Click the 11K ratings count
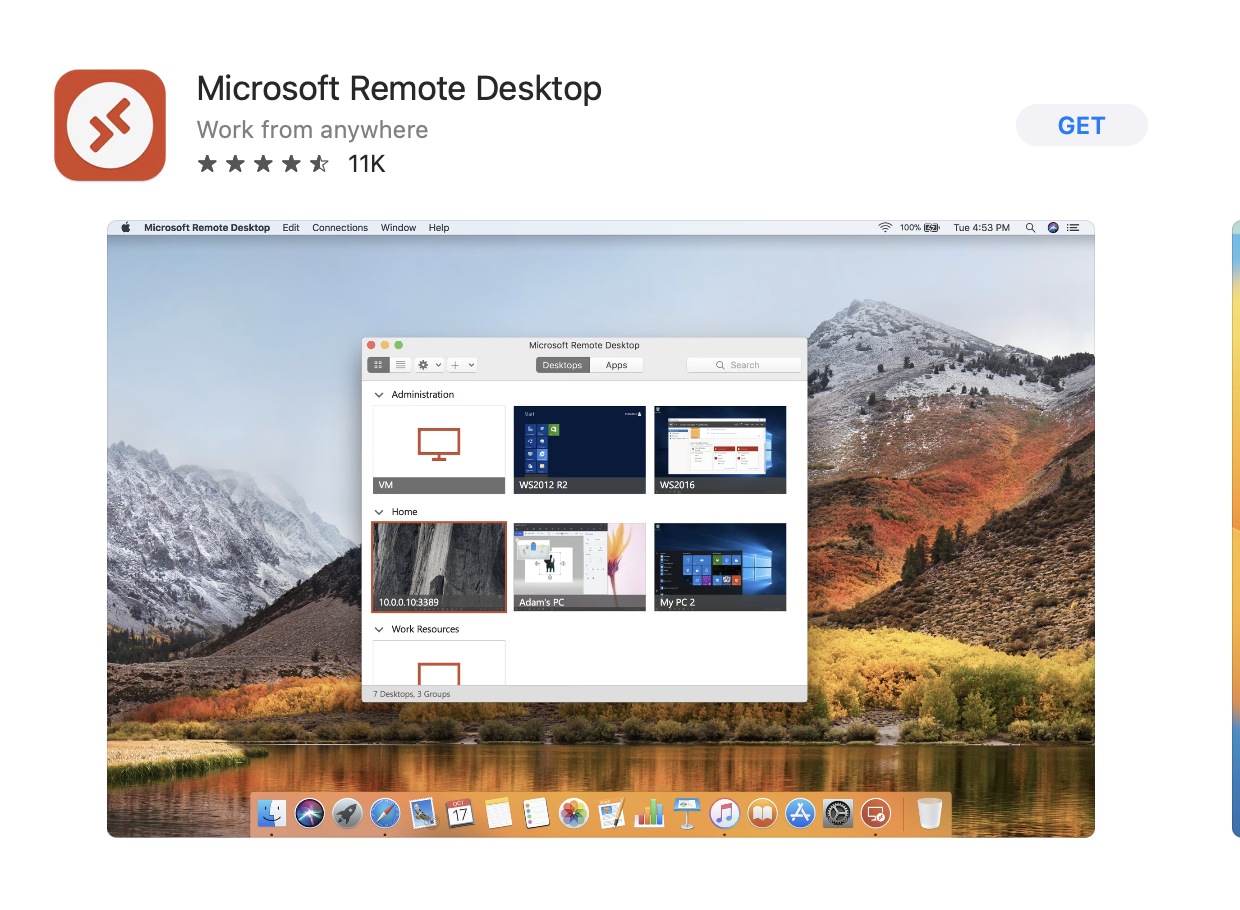Viewport: 1240px width, 910px height. pyautogui.click(x=367, y=164)
